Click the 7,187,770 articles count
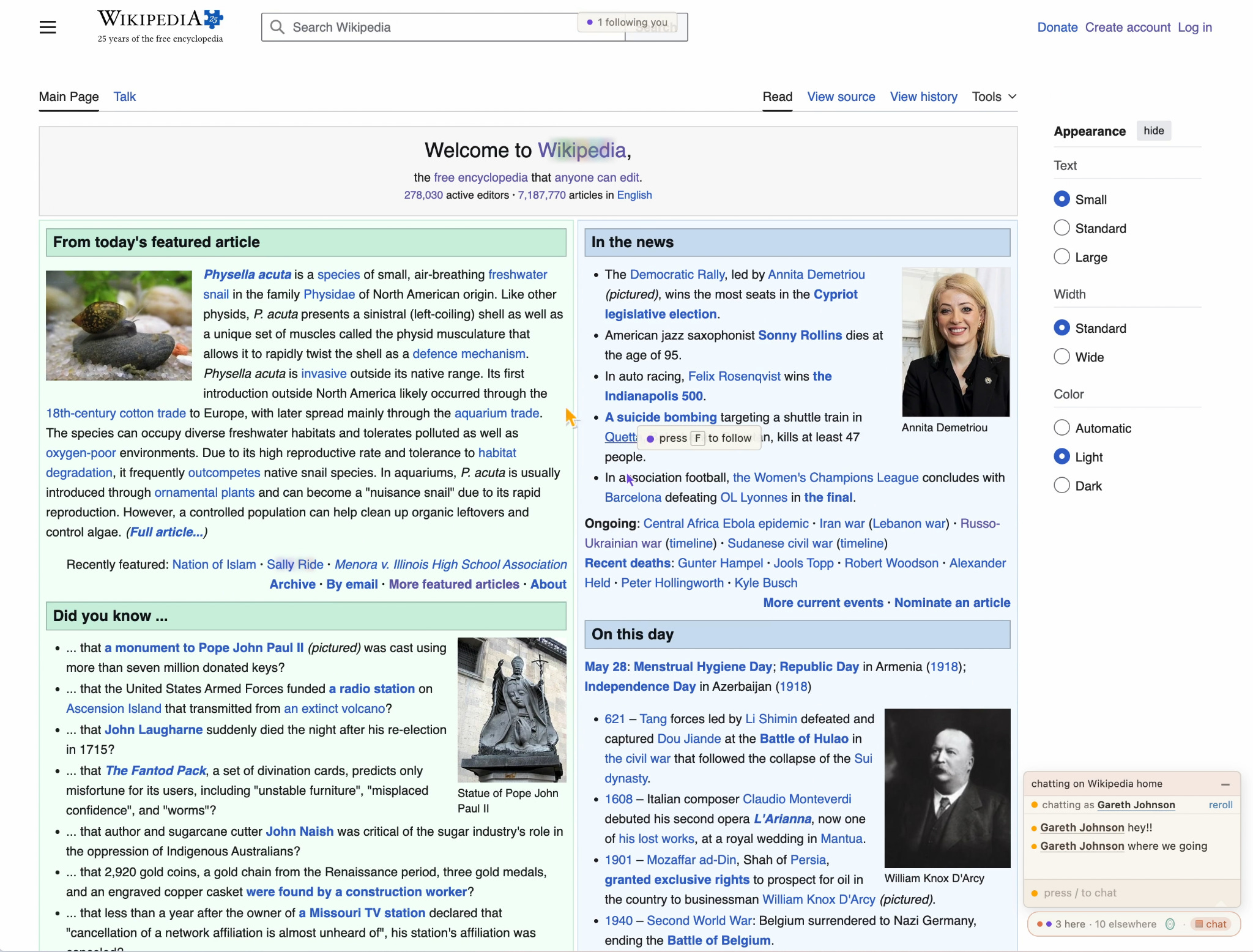1253x952 pixels. tap(541, 195)
